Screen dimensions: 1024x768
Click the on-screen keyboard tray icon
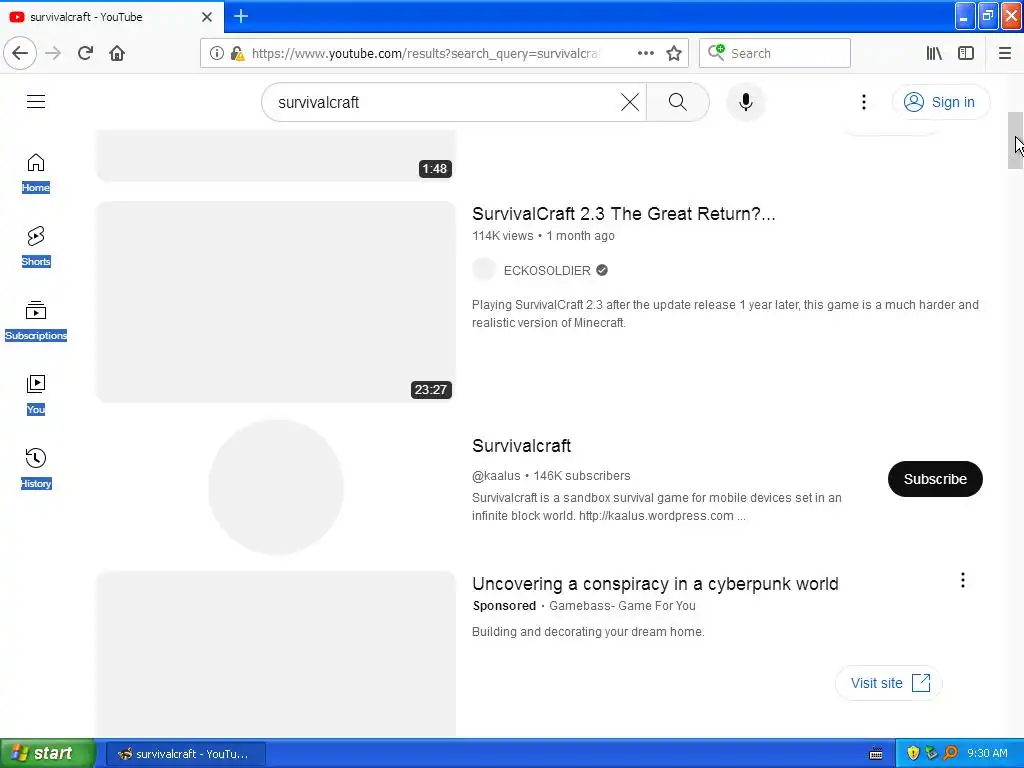[x=876, y=754]
